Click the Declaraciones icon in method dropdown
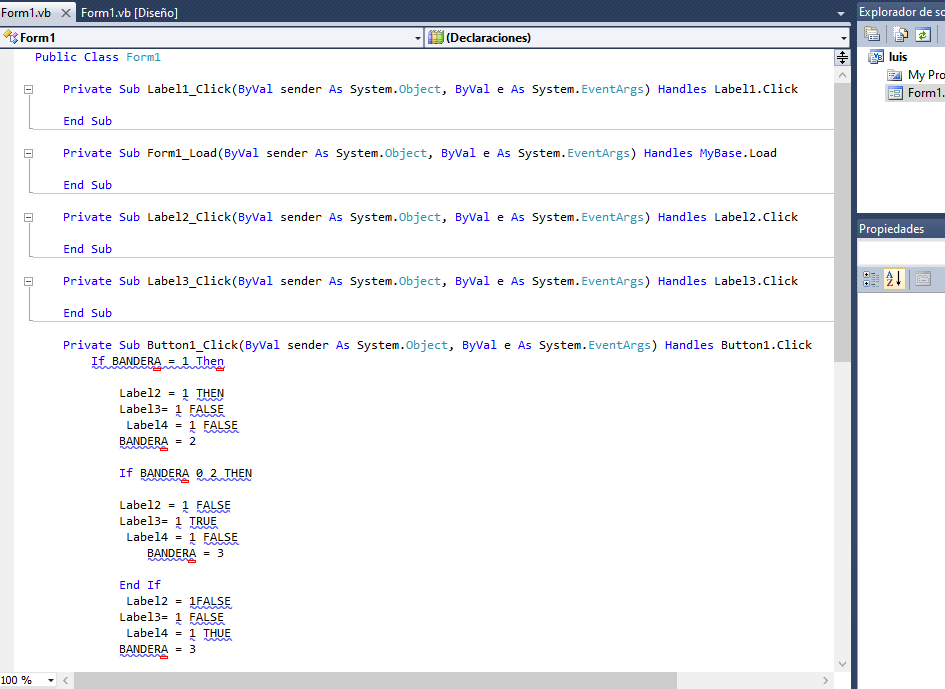 (436, 38)
